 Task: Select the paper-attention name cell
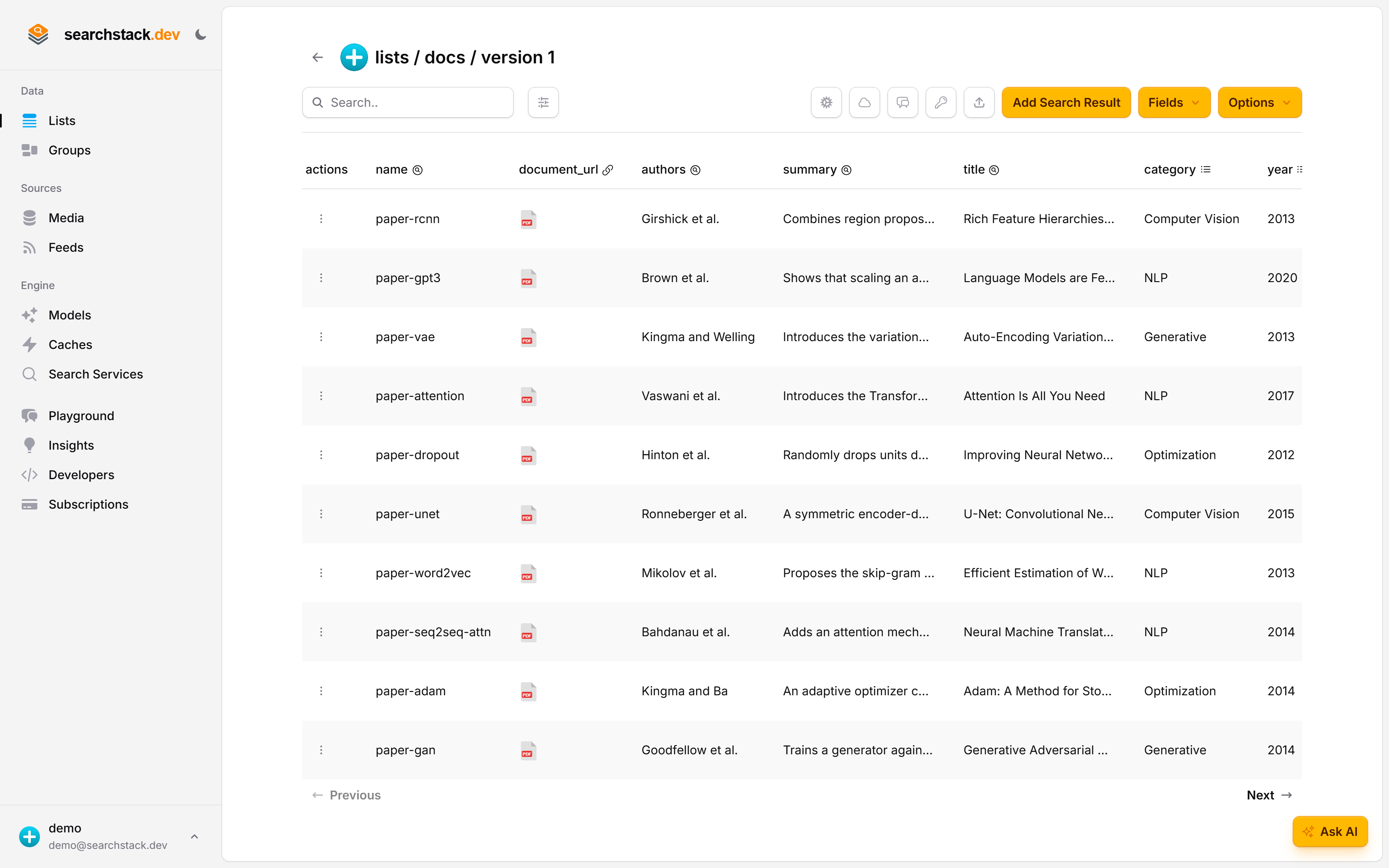[420, 396]
